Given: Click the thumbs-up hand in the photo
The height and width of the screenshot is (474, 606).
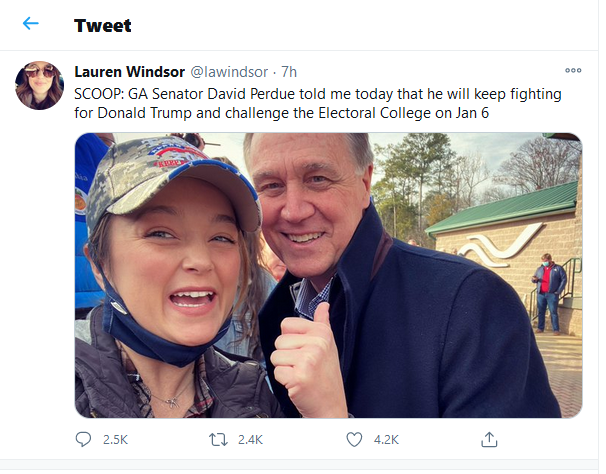Looking at the screenshot, I should click(298, 355).
